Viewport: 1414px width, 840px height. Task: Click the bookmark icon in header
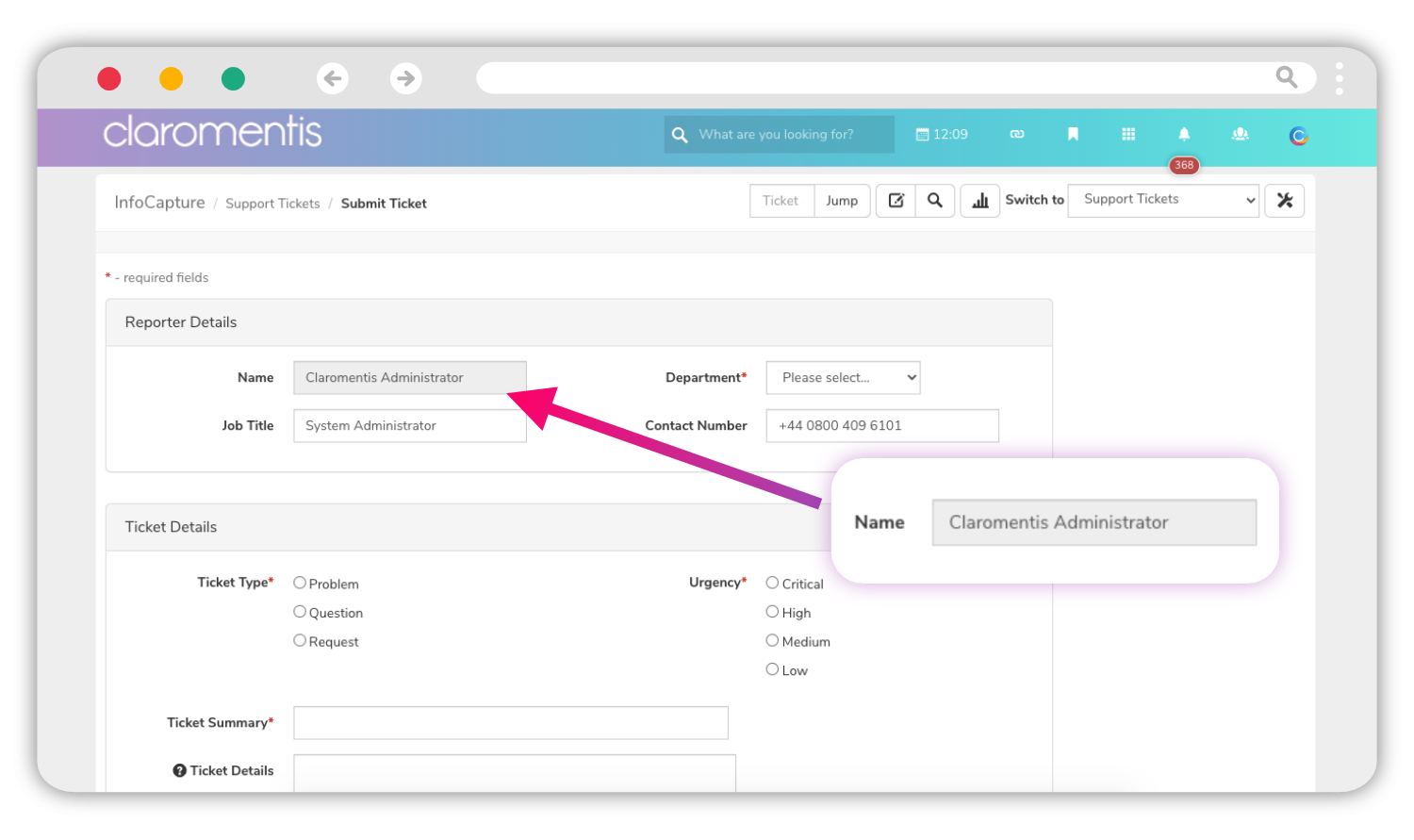(x=1073, y=135)
